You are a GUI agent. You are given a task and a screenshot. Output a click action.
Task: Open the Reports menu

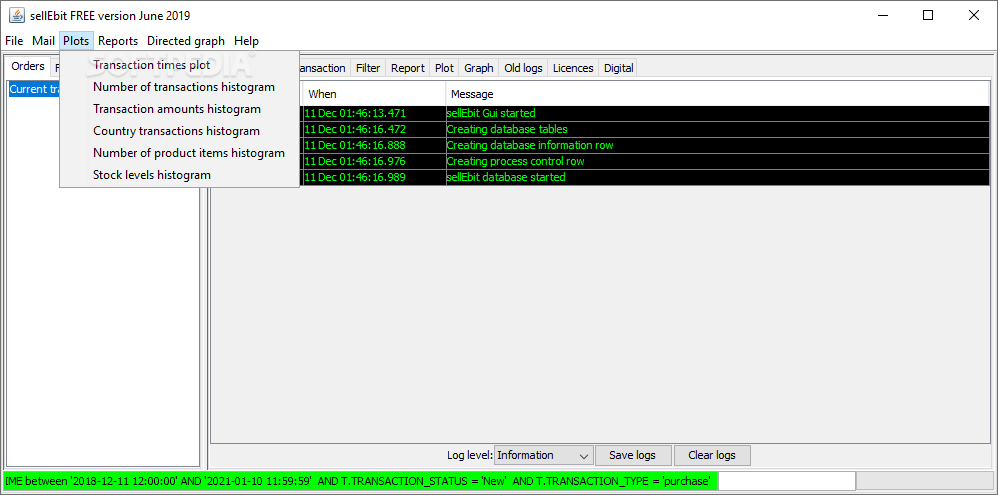coord(118,41)
